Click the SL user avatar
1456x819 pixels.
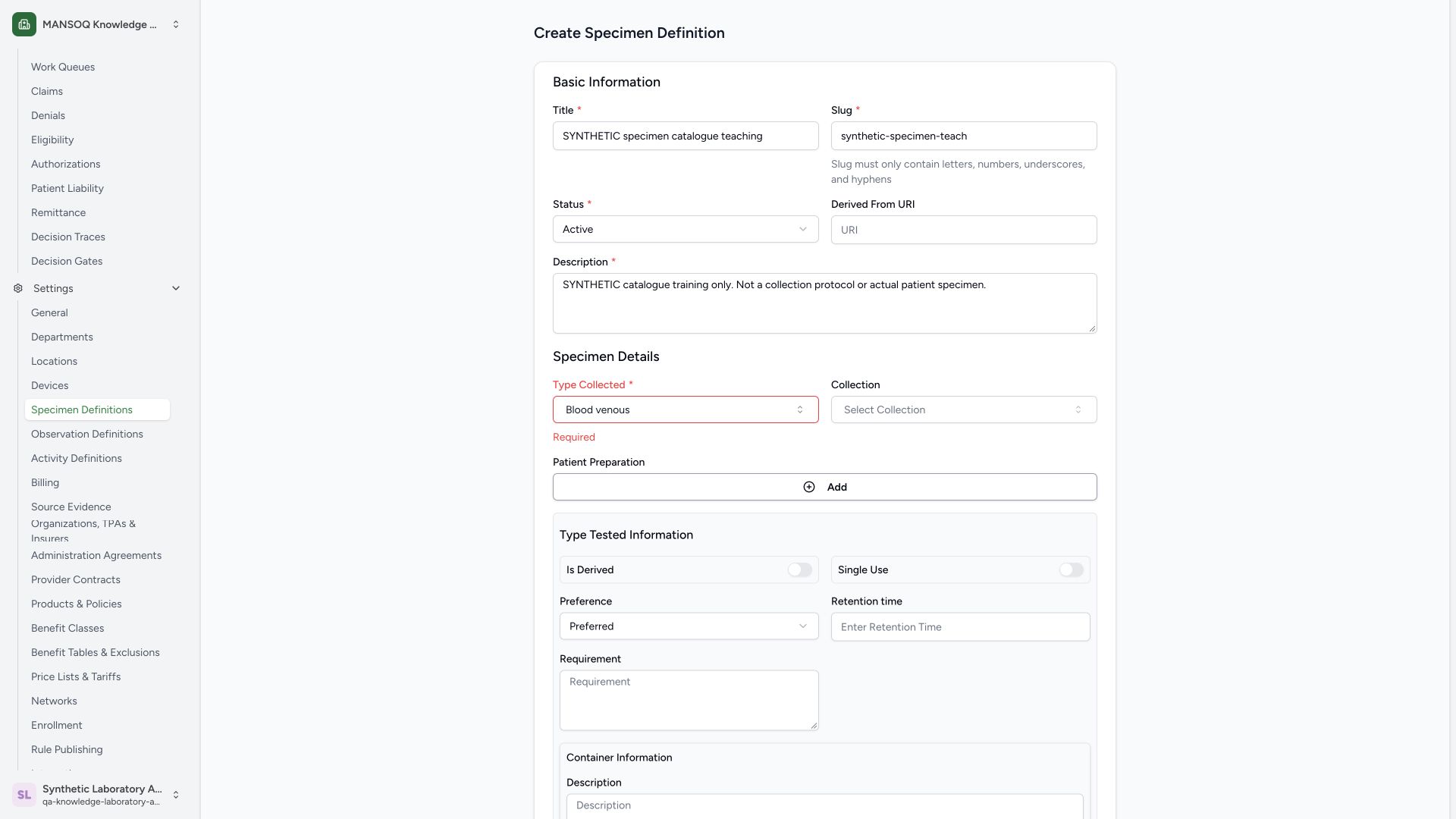pos(24,795)
